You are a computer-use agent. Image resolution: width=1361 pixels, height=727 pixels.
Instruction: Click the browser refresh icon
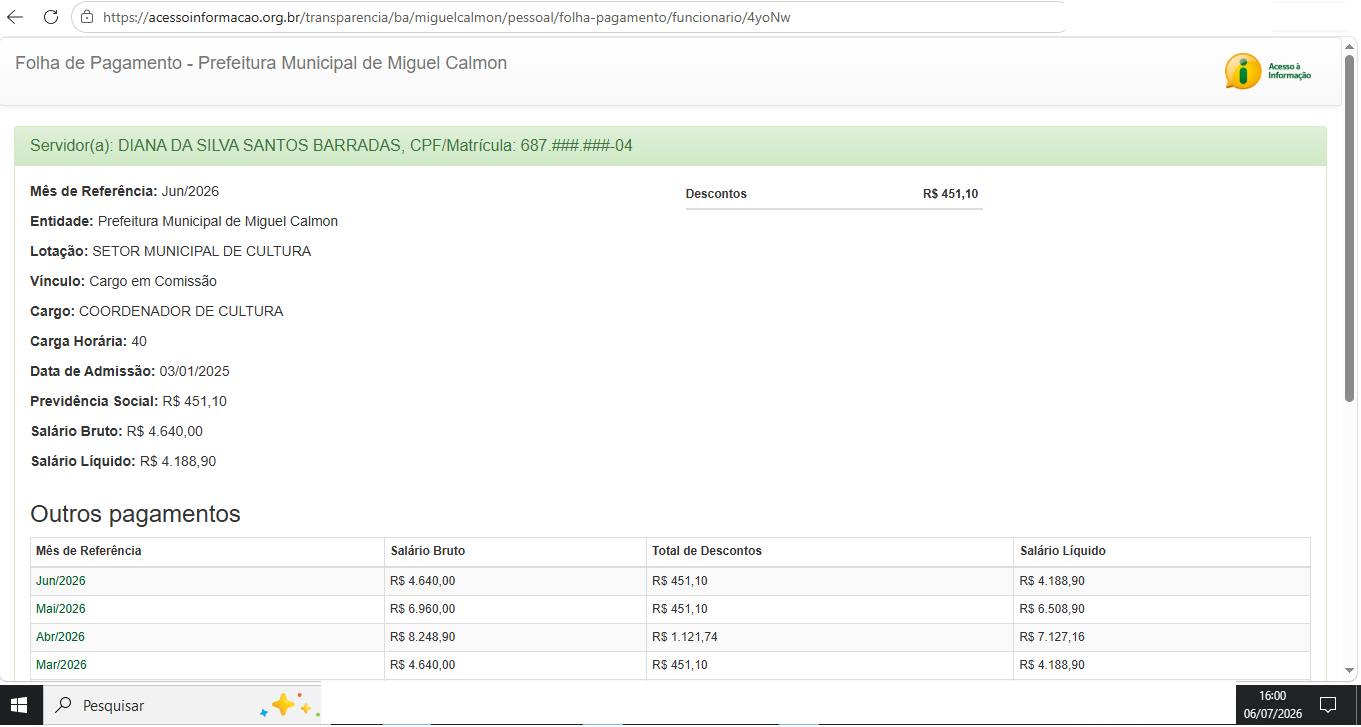pos(49,17)
